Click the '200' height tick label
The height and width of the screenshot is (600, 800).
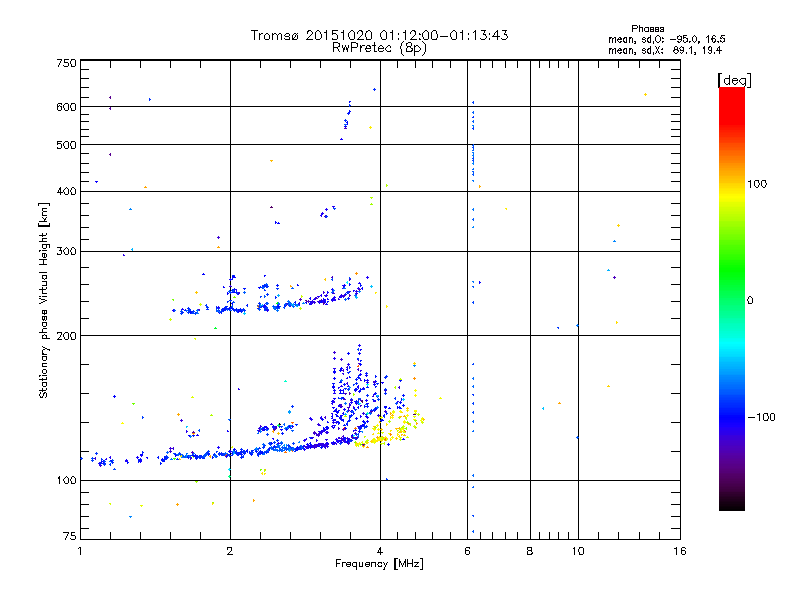[x=66, y=336]
